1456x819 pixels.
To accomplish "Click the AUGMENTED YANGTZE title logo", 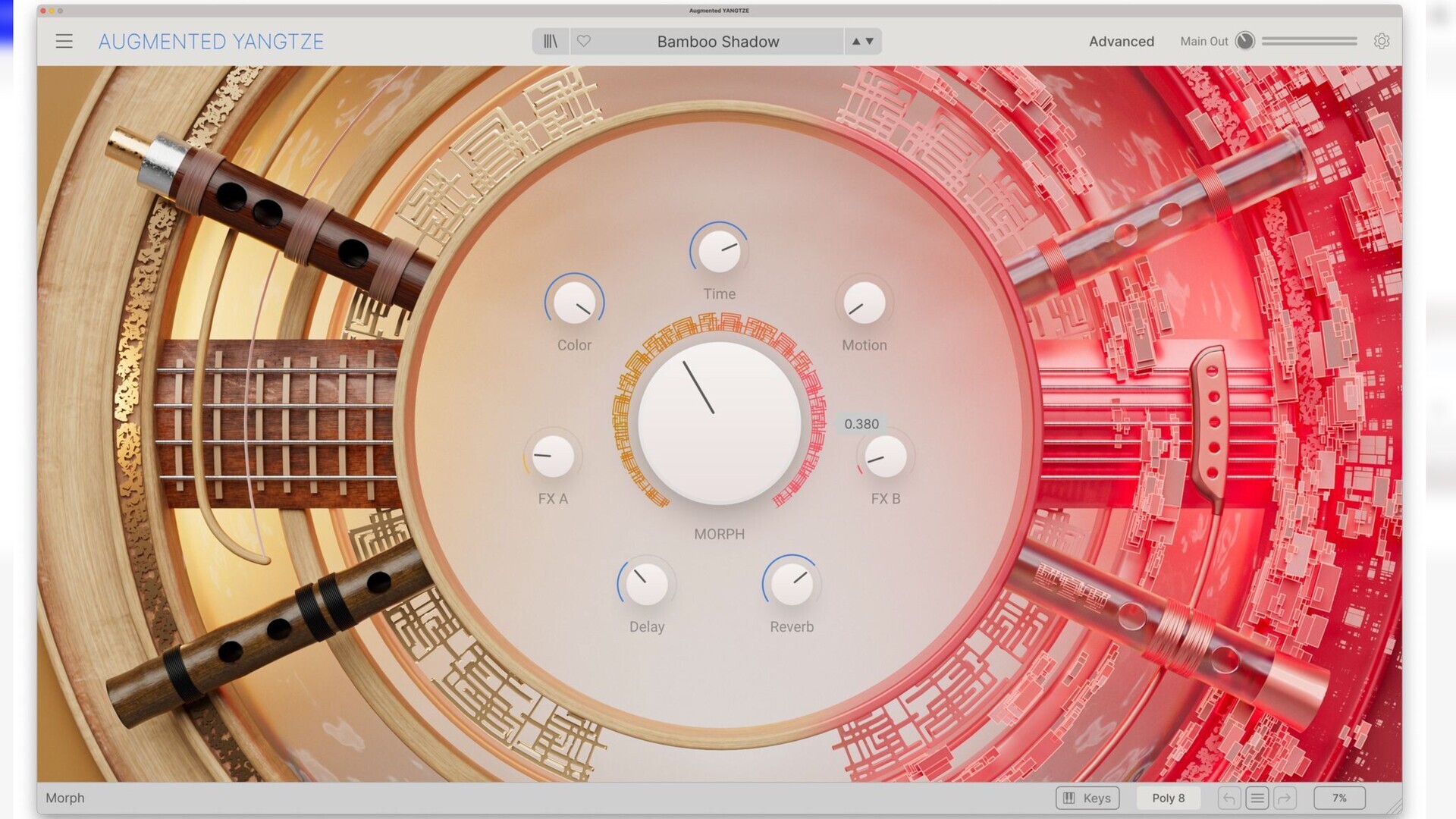I will (x=211, y=42).
